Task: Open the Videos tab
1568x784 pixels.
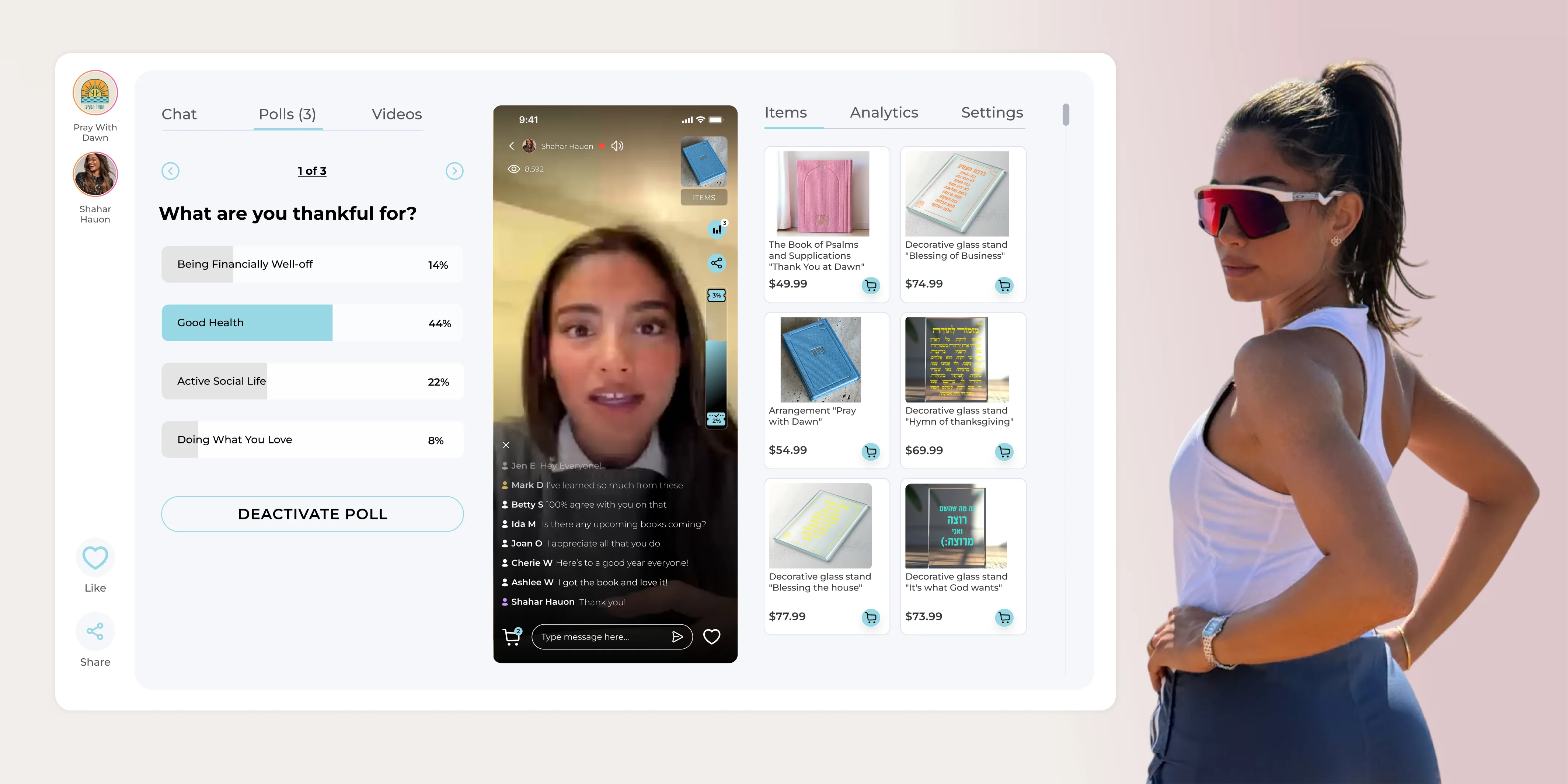Action: click(x=396, y=114)
